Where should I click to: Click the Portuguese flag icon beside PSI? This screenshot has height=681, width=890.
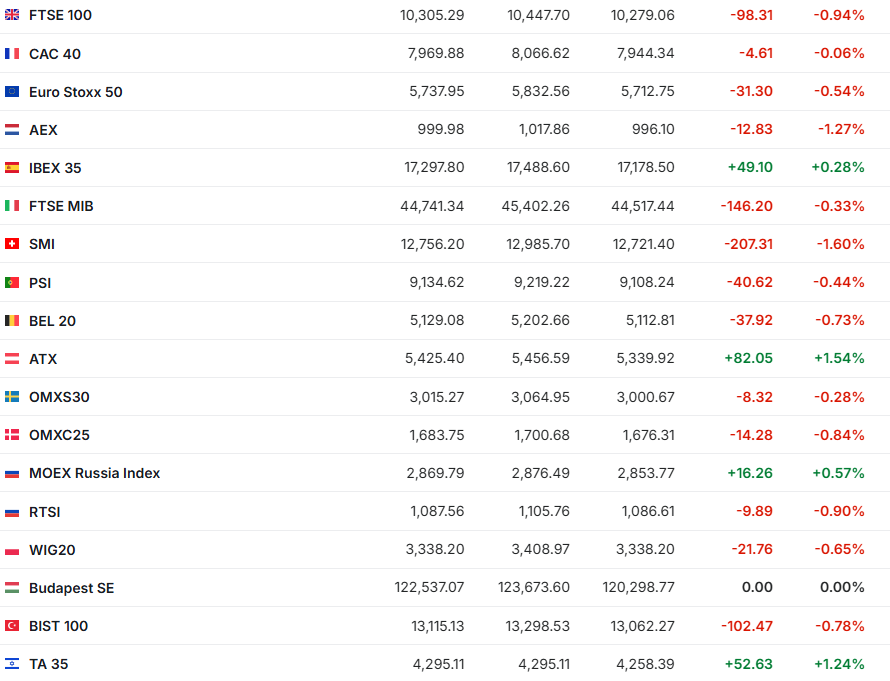12,283
